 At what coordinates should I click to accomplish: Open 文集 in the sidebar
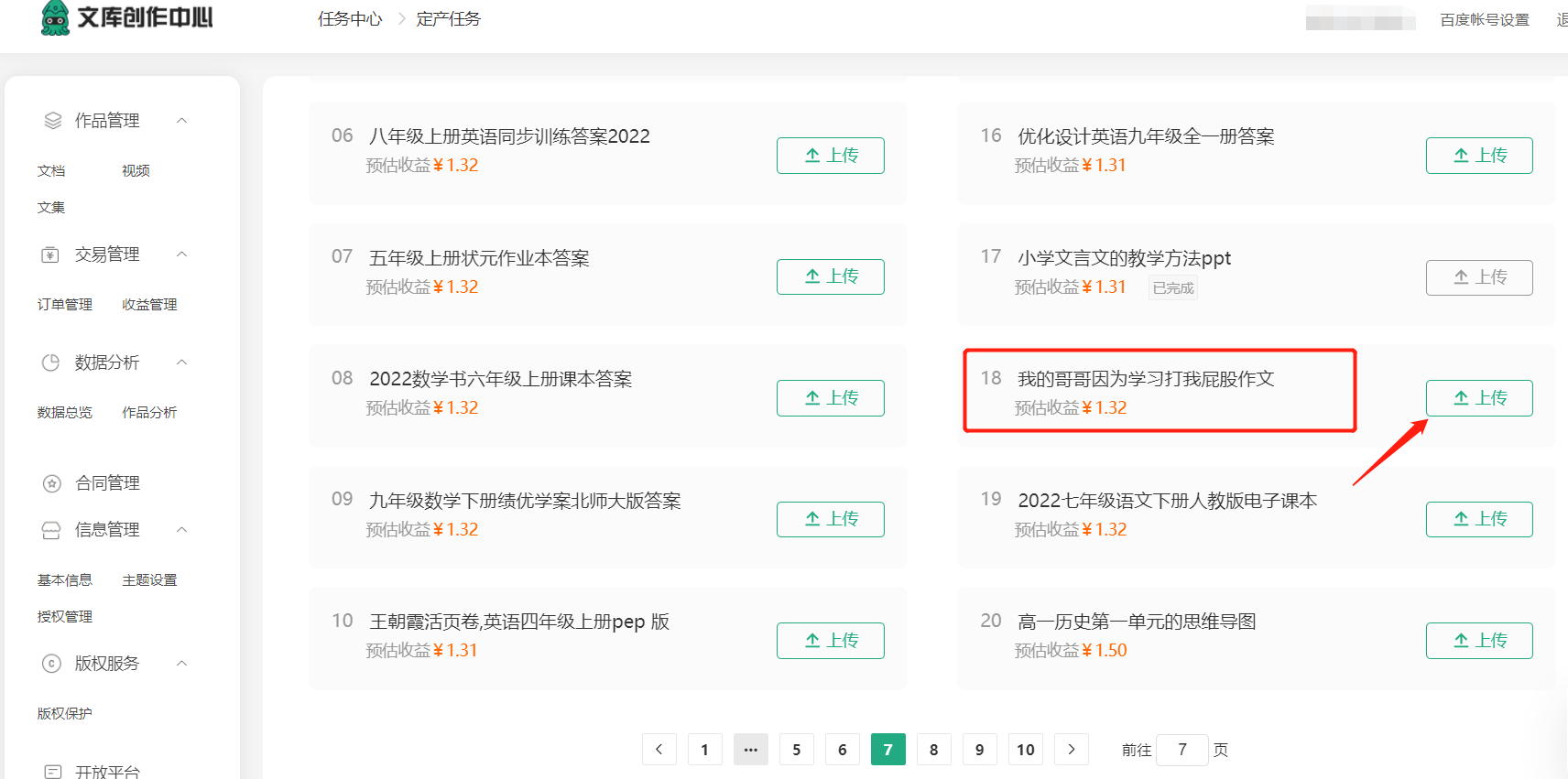51,207
